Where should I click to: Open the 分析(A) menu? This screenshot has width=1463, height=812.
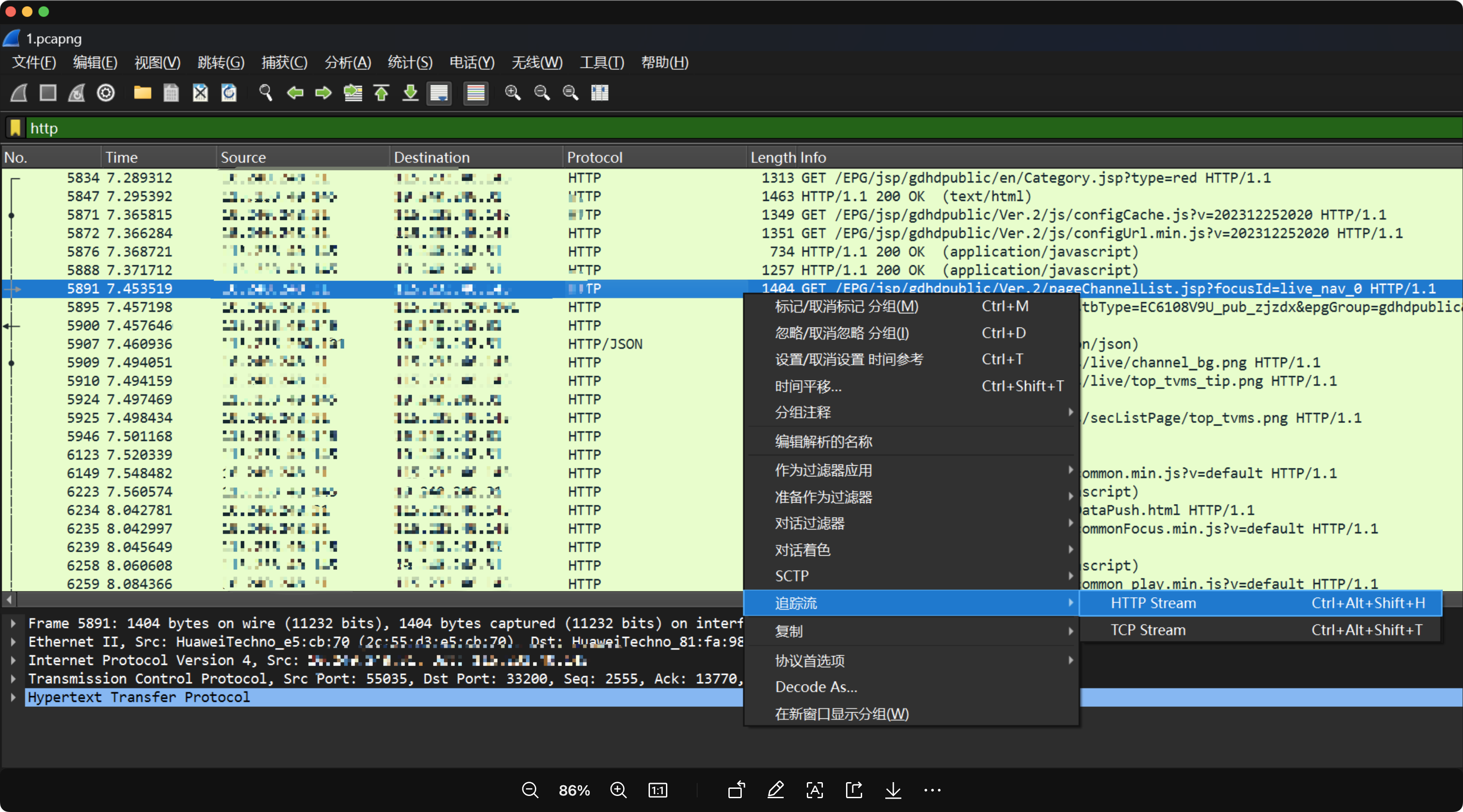tap(348, 62)
